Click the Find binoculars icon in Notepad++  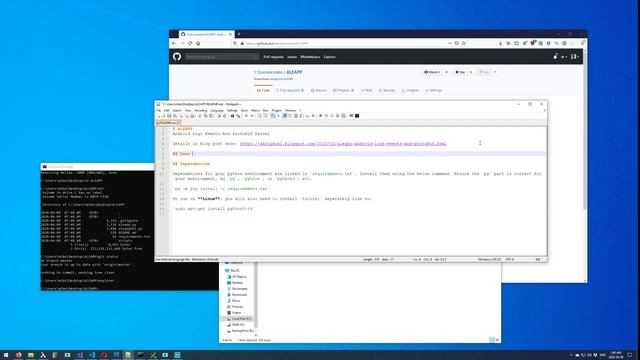pos(232,116)
